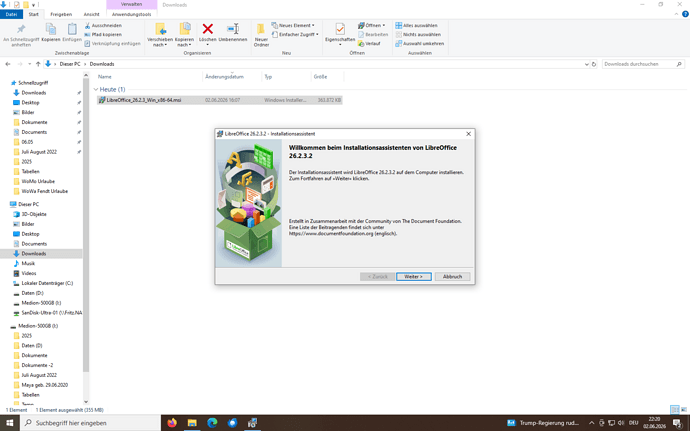Open the Dokumente quick access folder
The image size is (690, 431).
[34, 122]
